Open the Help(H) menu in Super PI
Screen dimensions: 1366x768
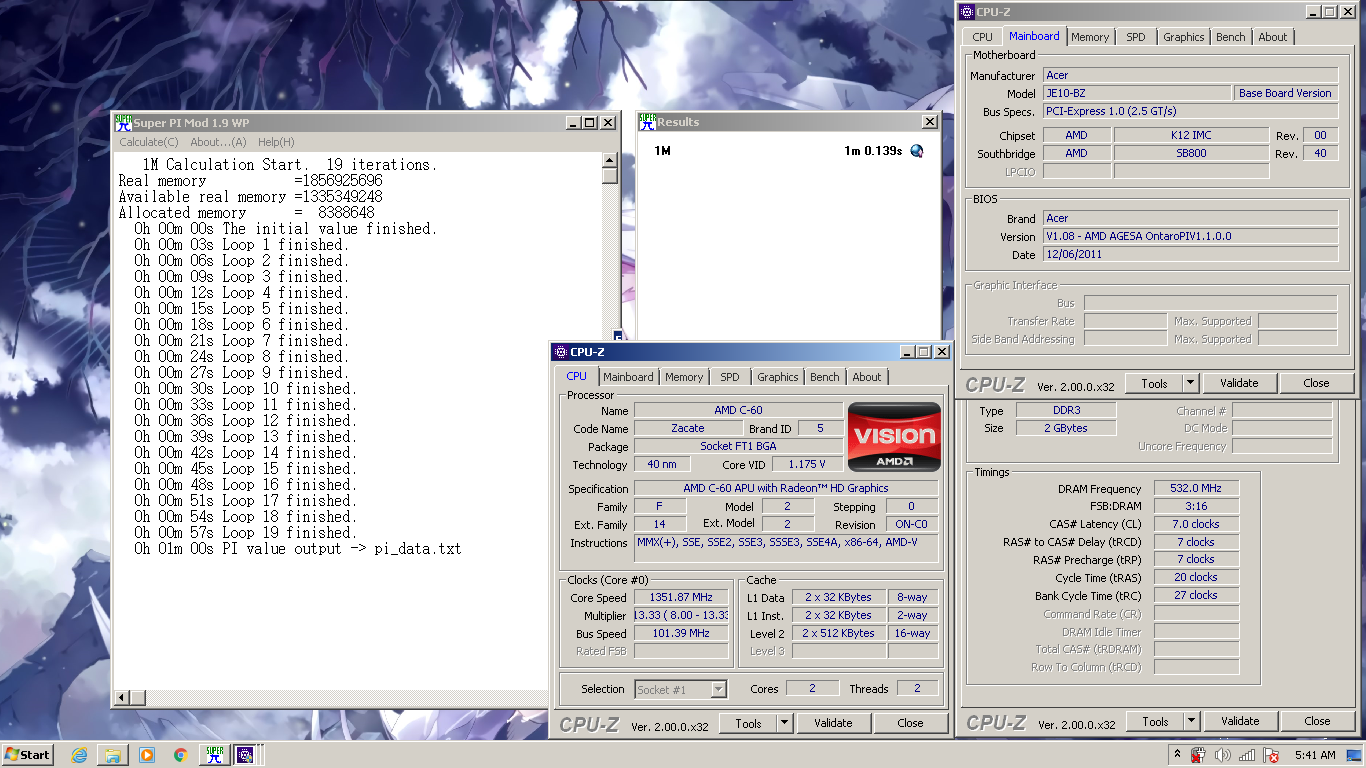(x=276, y=142)
